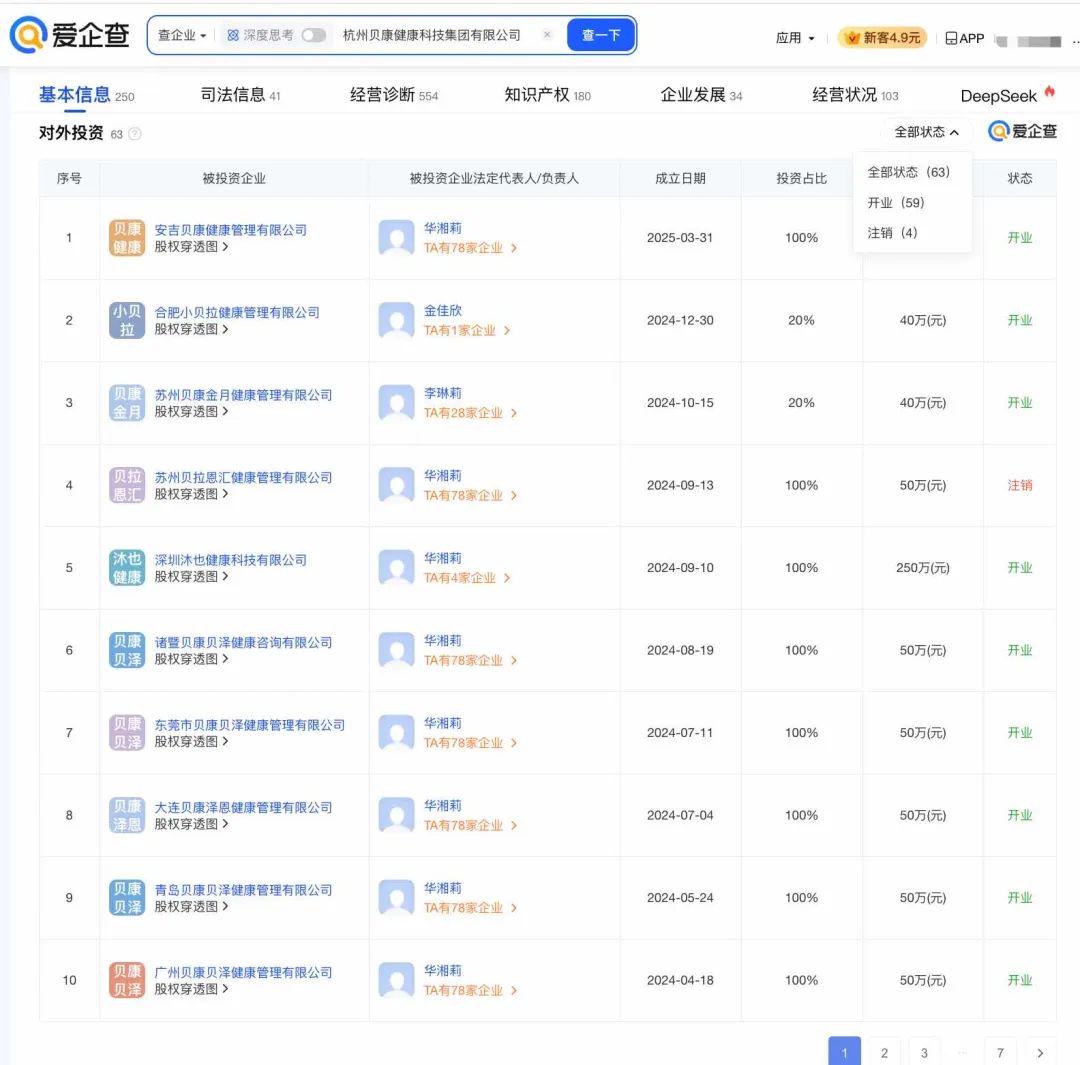Click the 贝康金月 logo icon in row 3
Image resolution: width=1080 pixels, height=1065 pixels.
(127, 403)
